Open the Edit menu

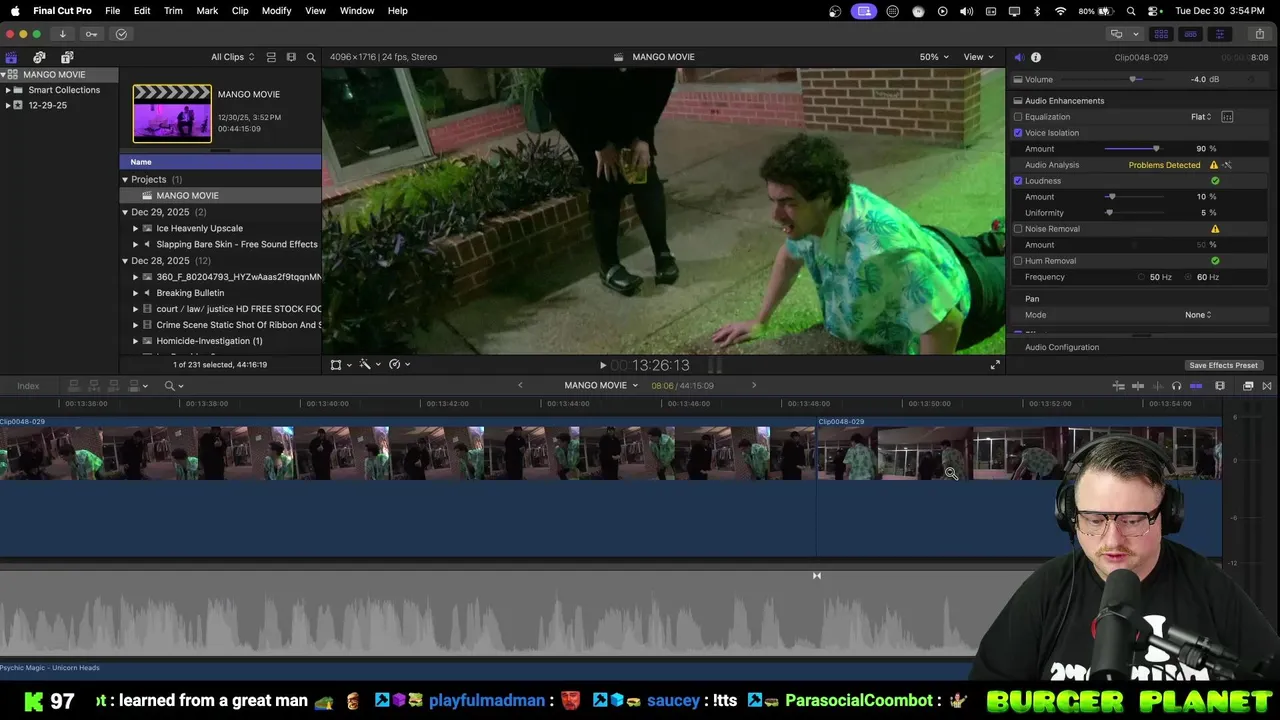point(142,11)
